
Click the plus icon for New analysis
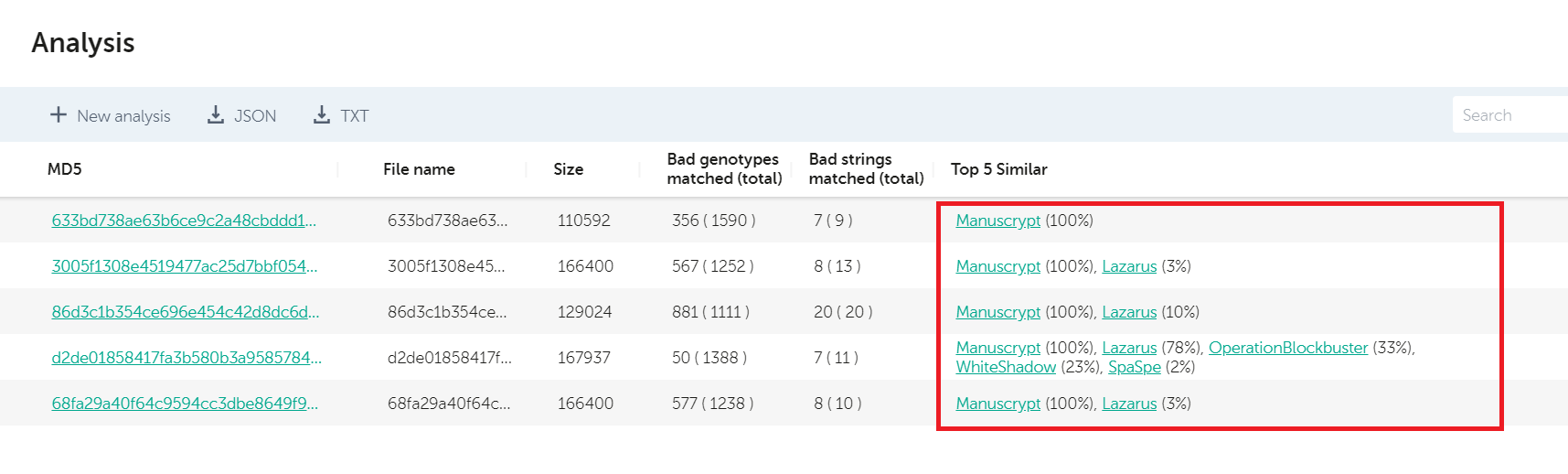click(59, 114)
